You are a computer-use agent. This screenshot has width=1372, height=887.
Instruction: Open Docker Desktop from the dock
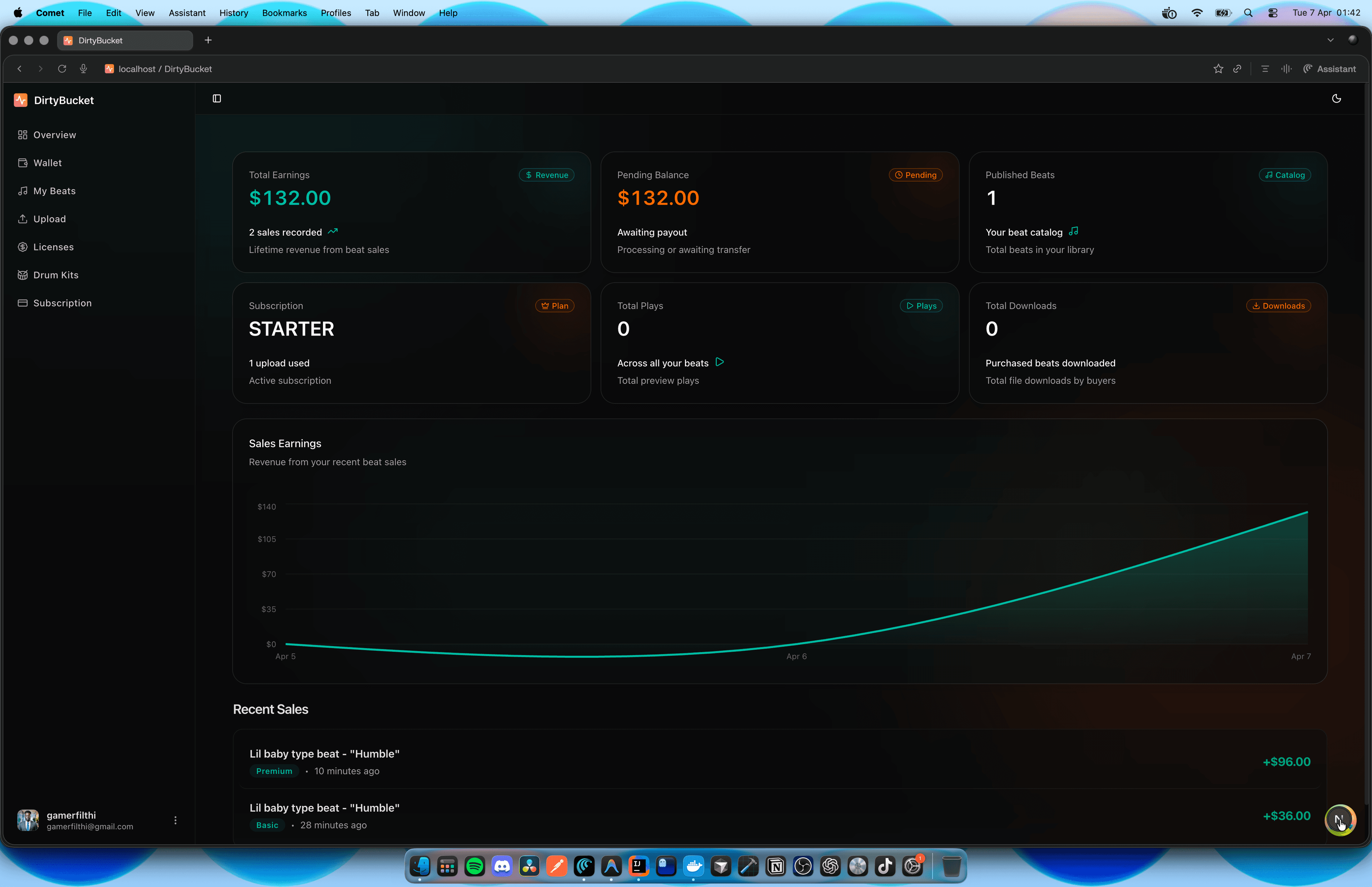pyautogui.click(x=693, y=866)
